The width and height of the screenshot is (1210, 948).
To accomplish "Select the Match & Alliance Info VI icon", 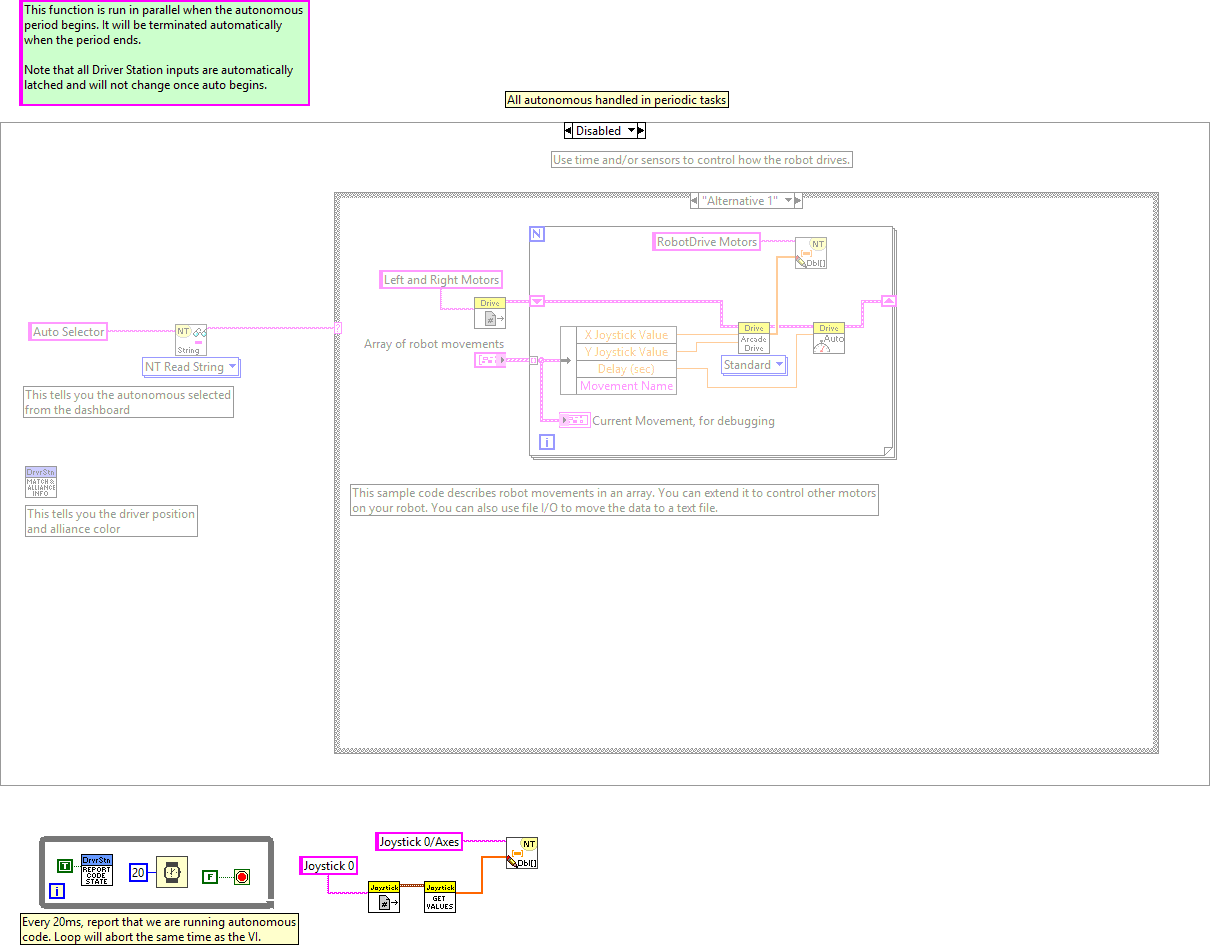I will click(41, 482).
